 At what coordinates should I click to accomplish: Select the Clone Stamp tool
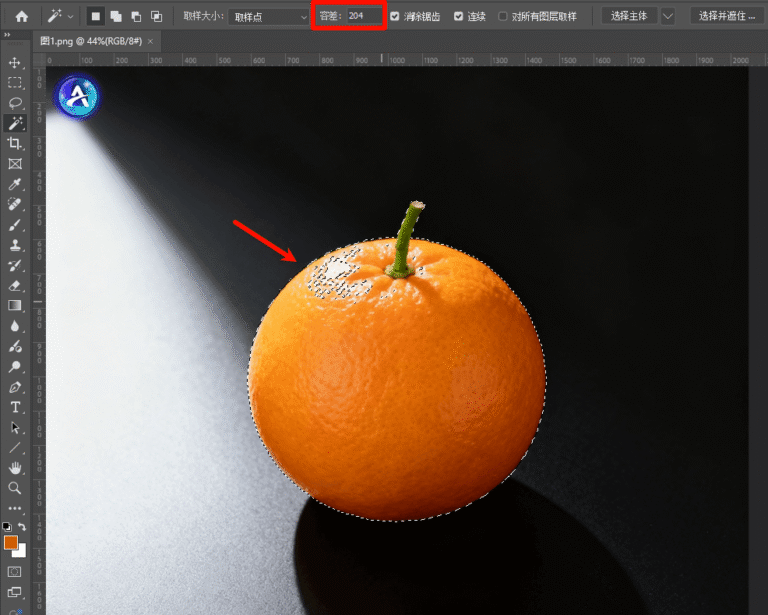coord(15,245)
